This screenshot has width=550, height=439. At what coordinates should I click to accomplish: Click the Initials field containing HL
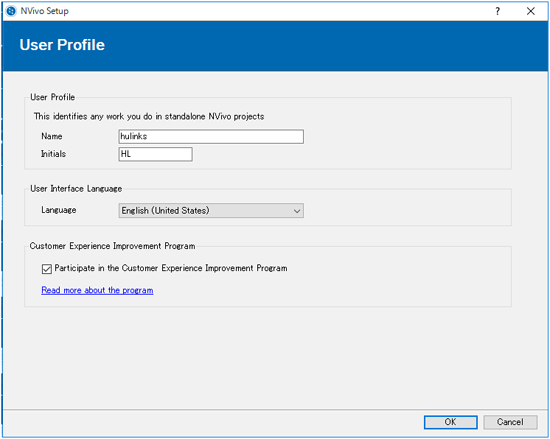(x=155, y=154)
